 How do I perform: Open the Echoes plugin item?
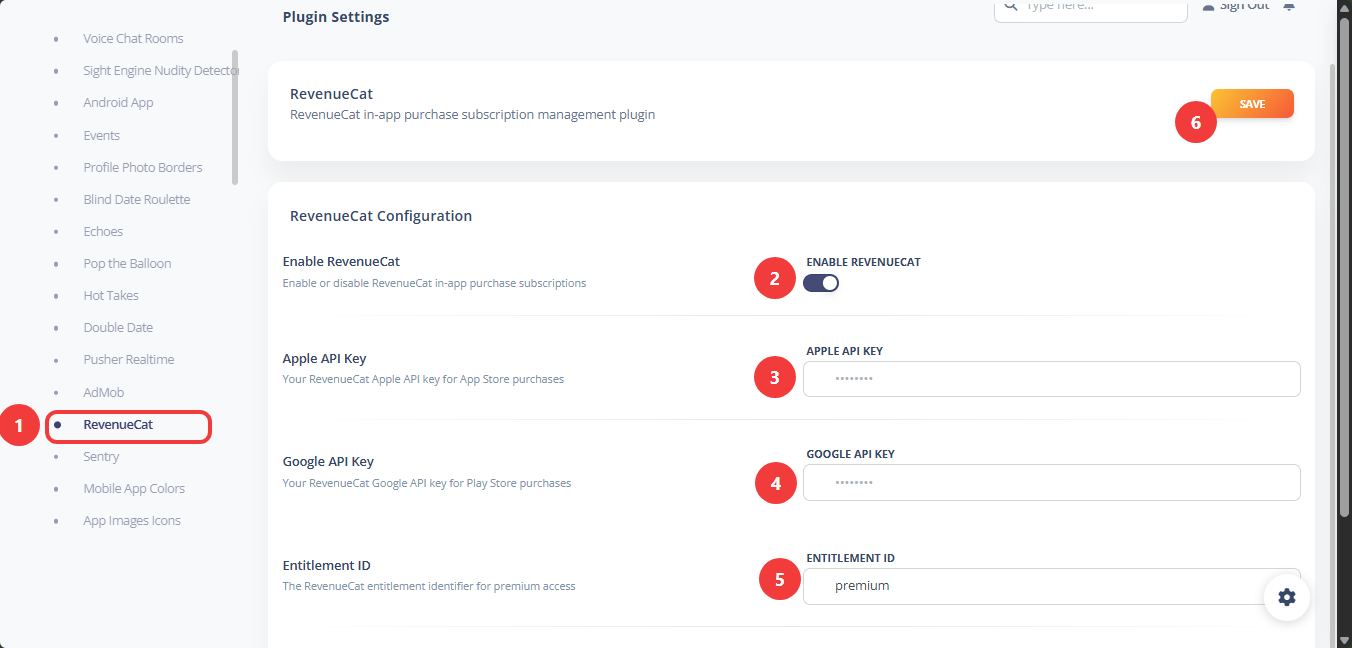click(103, 231)
